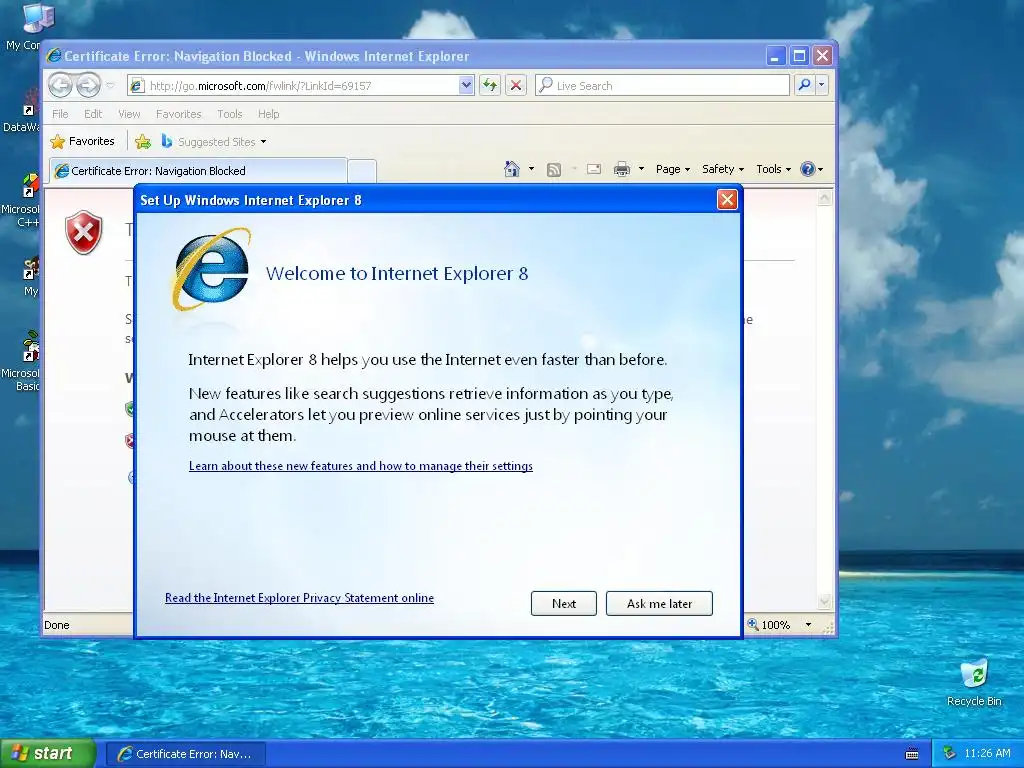Viewport: 1024px width, 768px height.
Task: Open the Edit menu
Action: click(93, 114)
